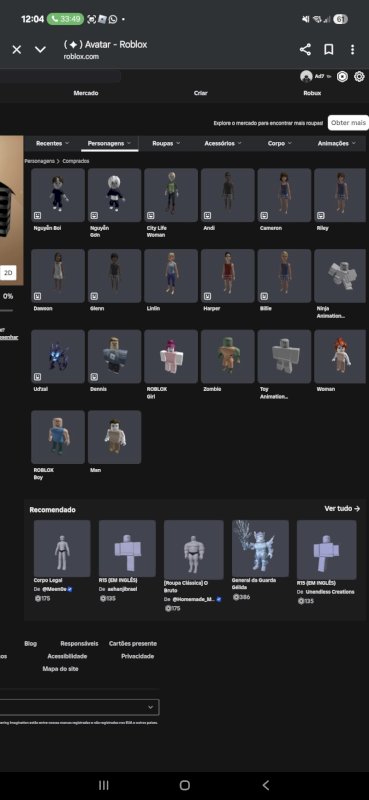Select the Glenn character thumbnail

tap(114, 276)
